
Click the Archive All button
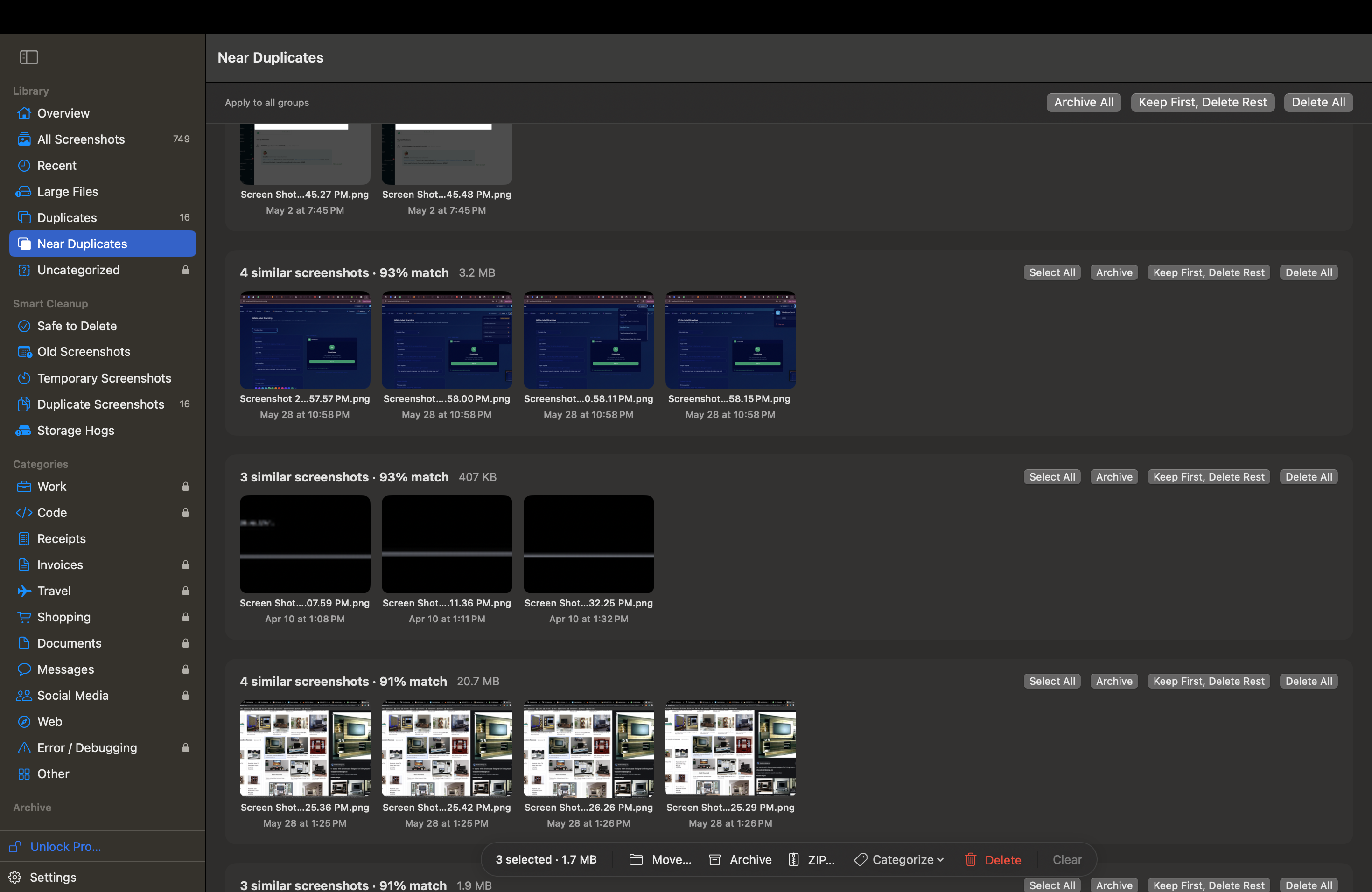point(1084,102)
